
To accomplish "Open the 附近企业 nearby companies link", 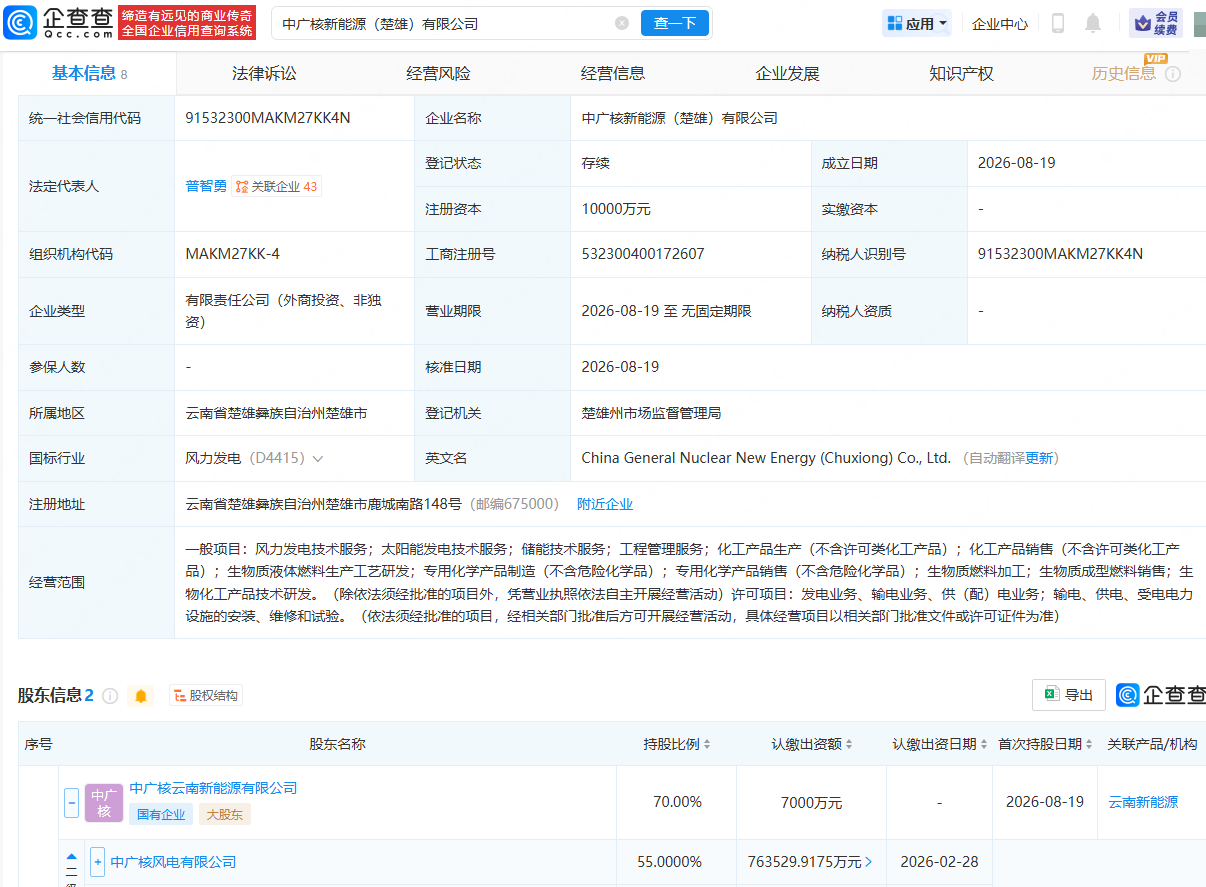I will click(605, 504).
